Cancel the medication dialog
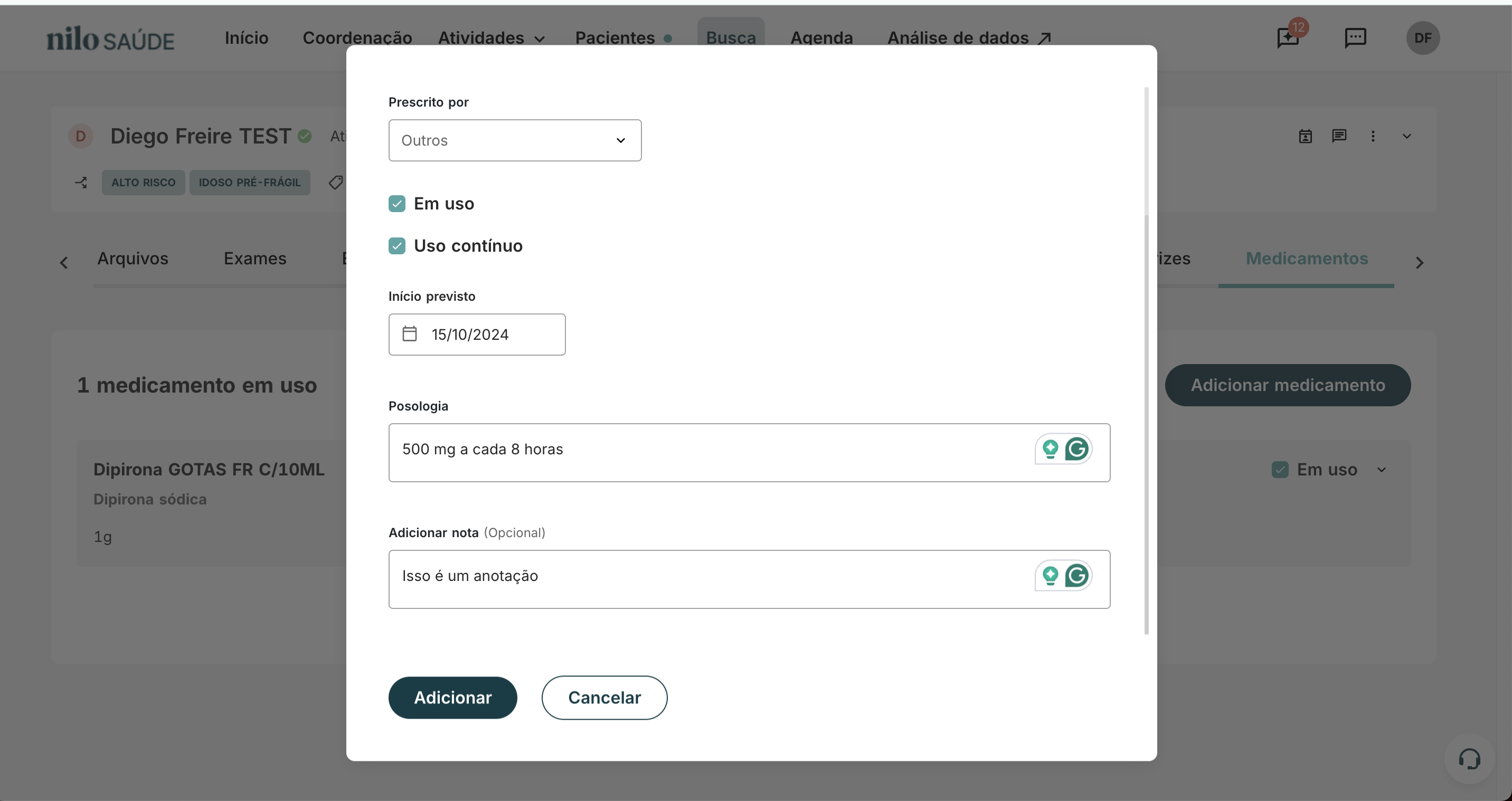 pos(604,697)
